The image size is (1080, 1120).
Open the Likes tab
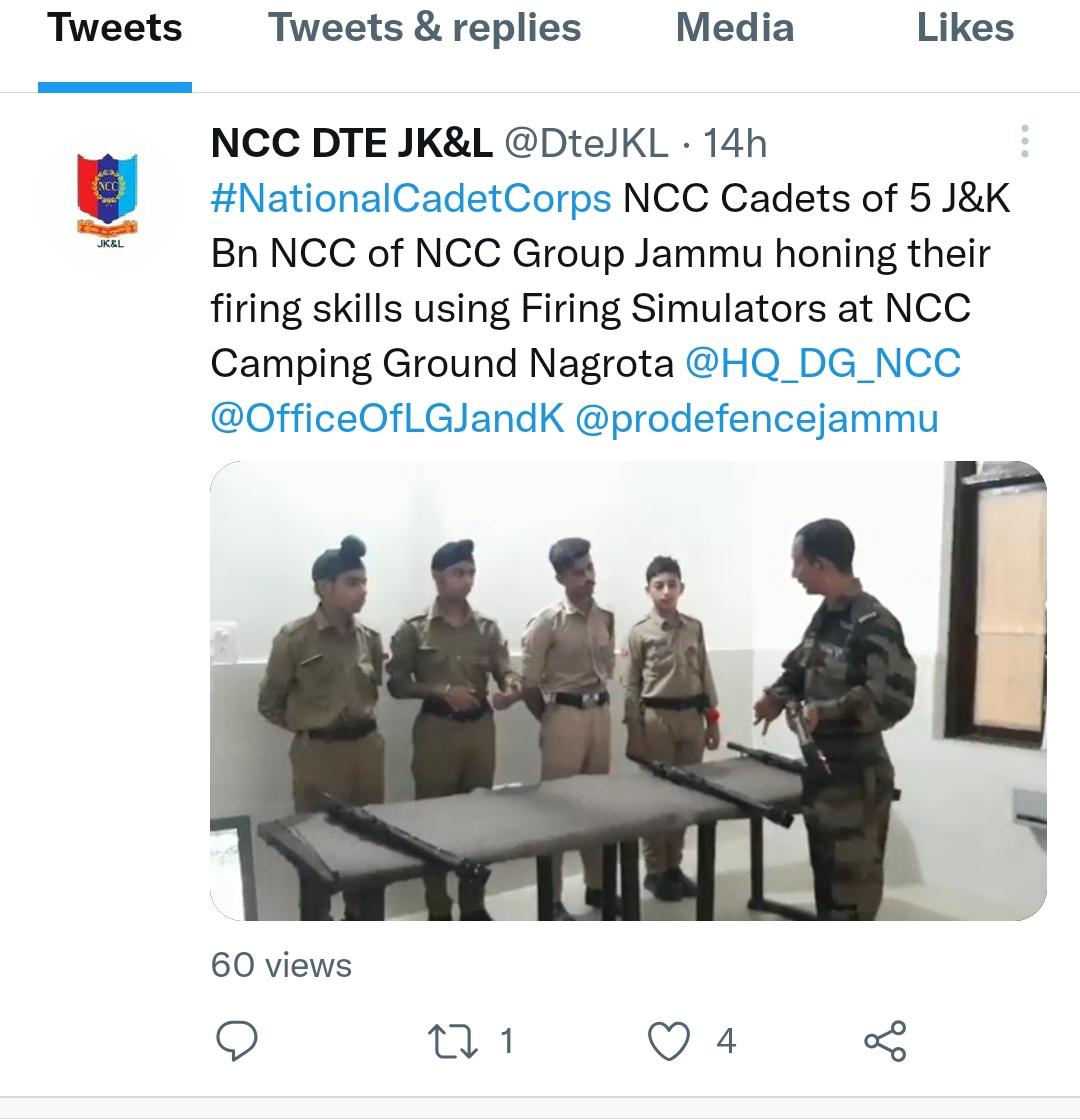[x=965, y=29]
